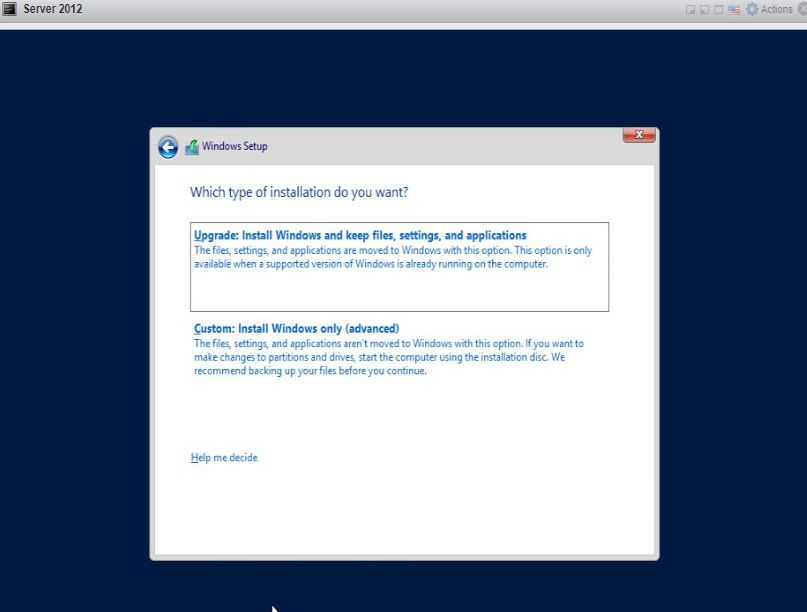Click the custom description about partitions and drives
This screenshot has width=807, height=612.
389,357
